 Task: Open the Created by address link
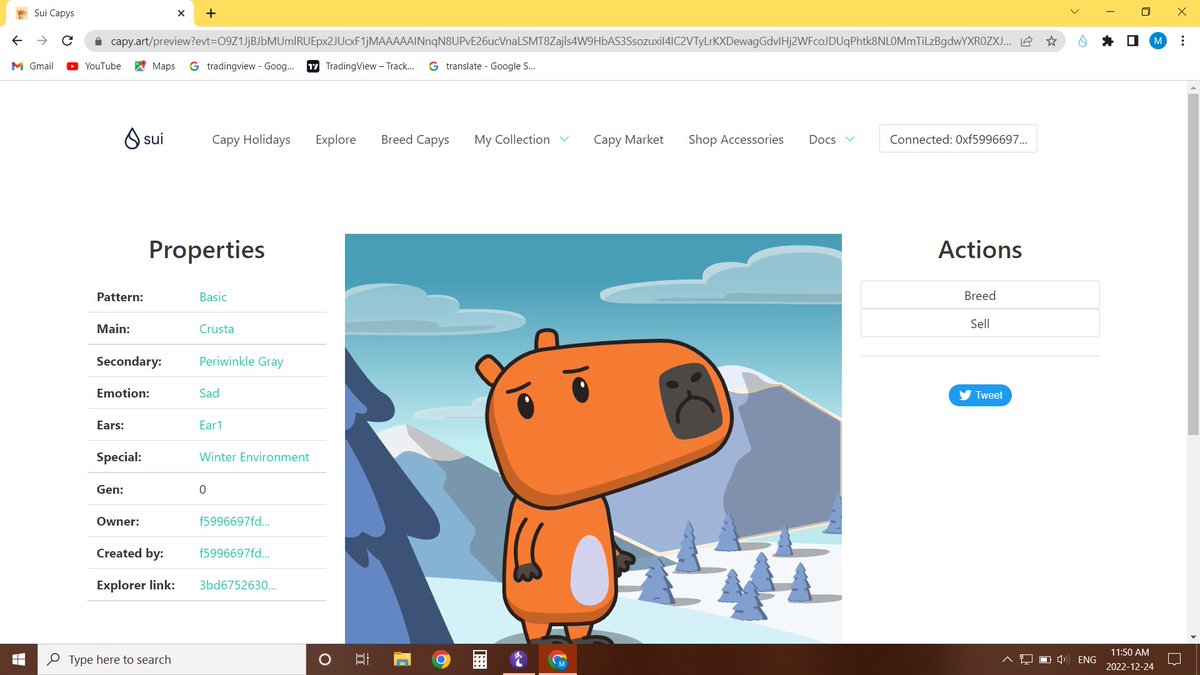click(x=235, y=553)
